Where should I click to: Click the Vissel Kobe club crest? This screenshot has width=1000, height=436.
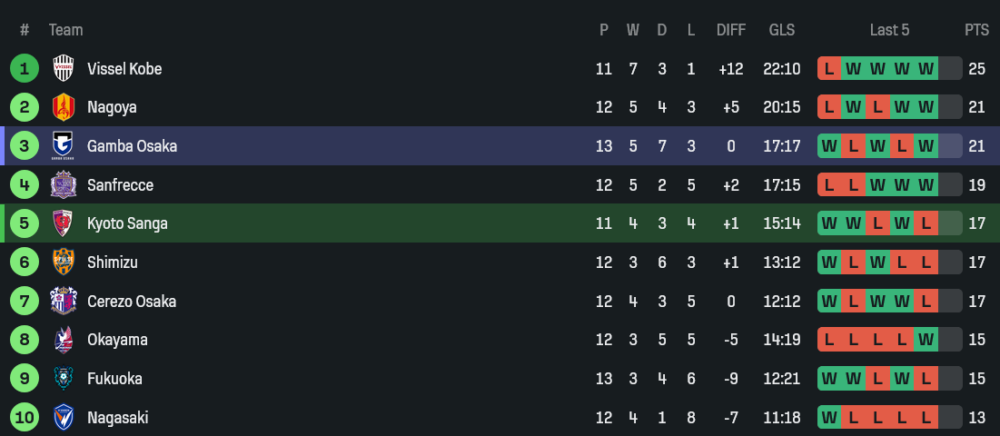63,69
